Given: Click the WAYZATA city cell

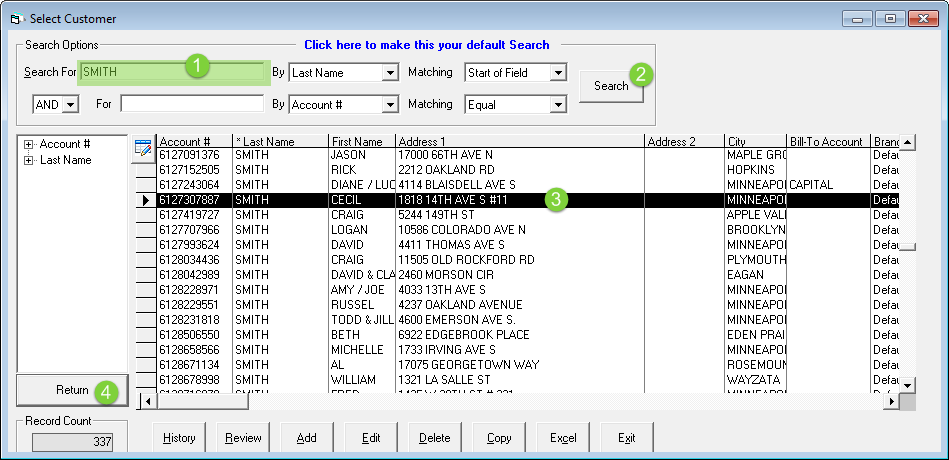Looking at the screenshot, I should click(755, 381).
